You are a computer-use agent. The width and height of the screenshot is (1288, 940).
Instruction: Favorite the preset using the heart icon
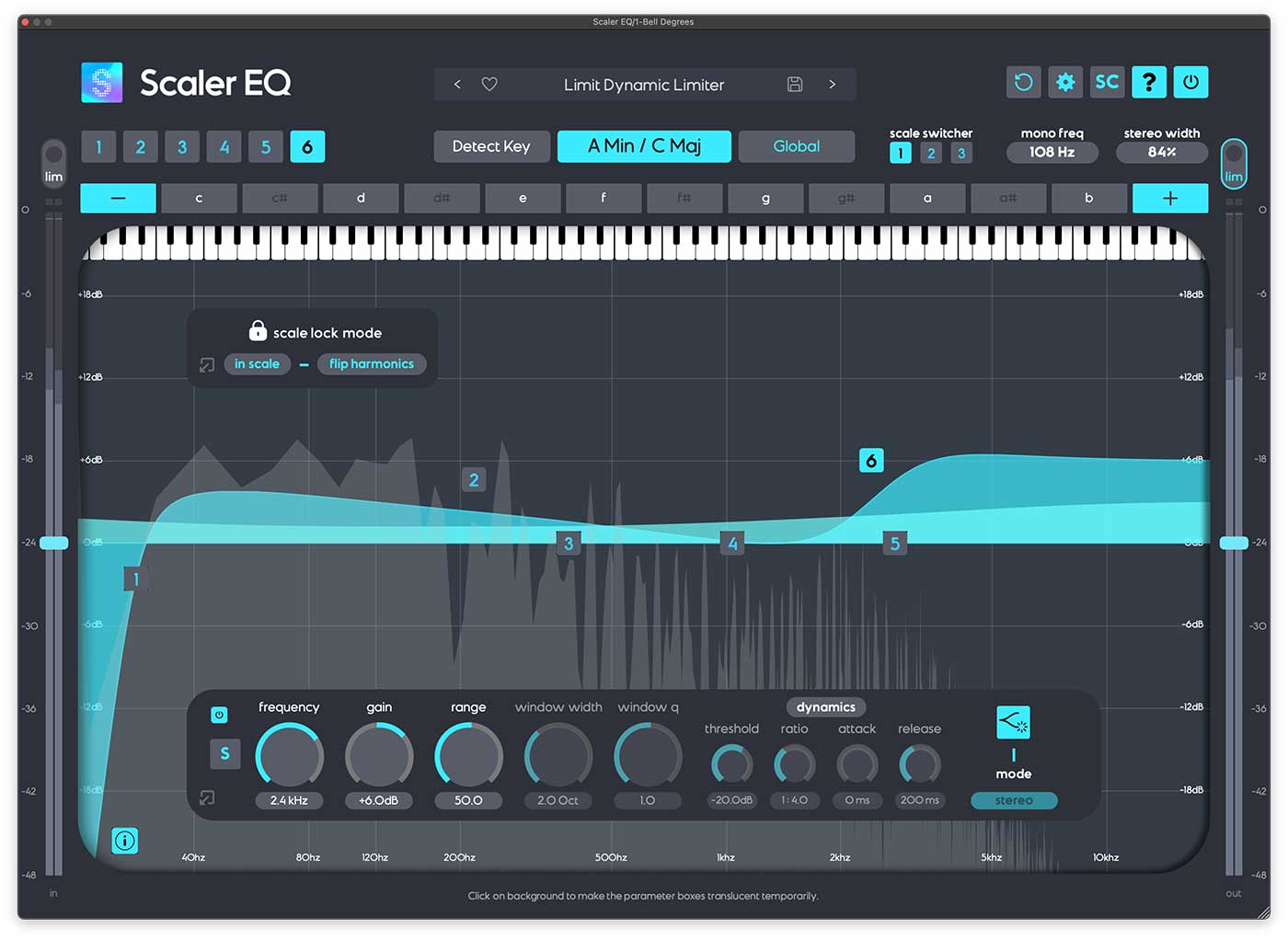489,84
